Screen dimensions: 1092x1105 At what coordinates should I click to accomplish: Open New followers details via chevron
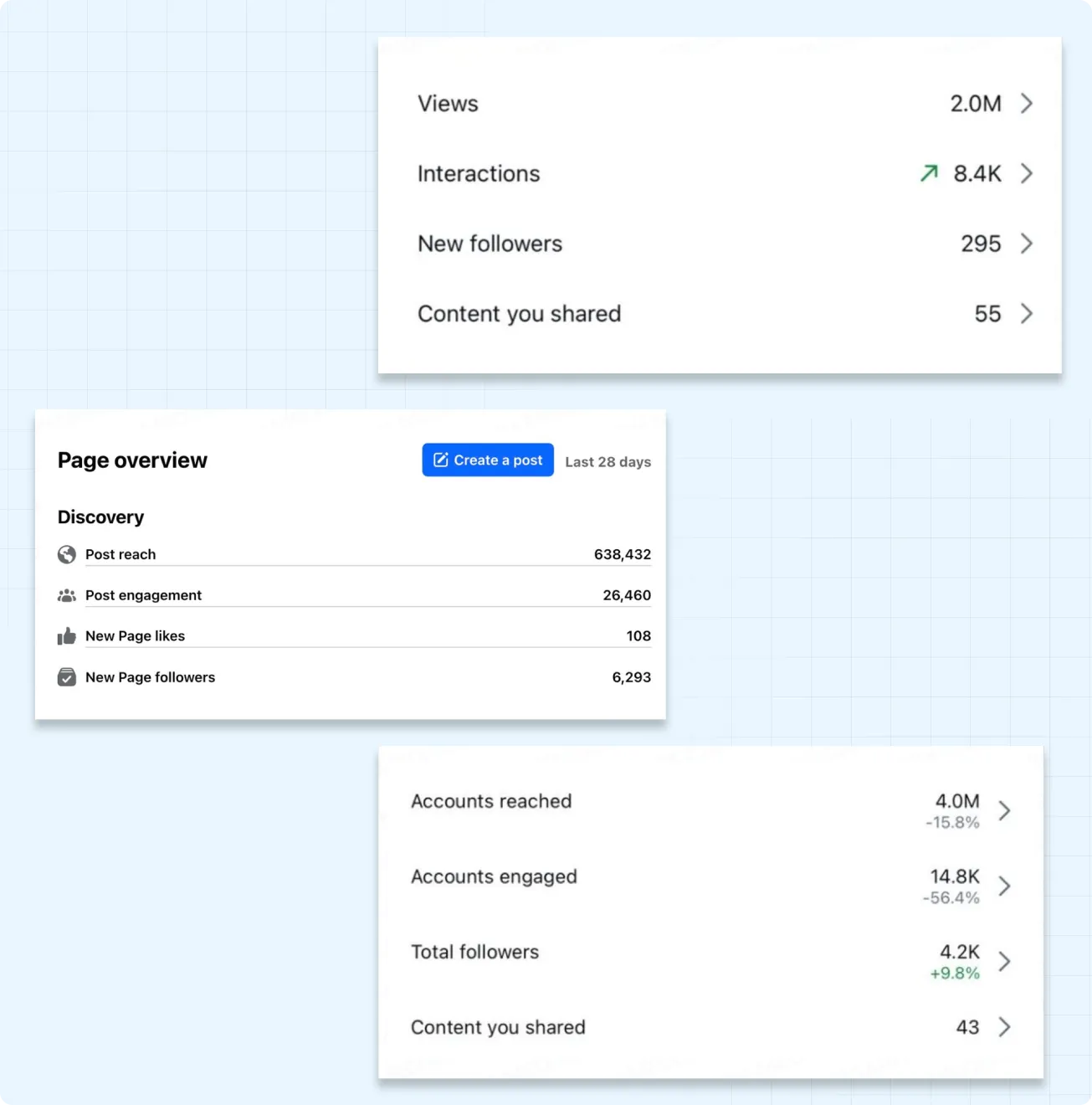click(1027, 244)
